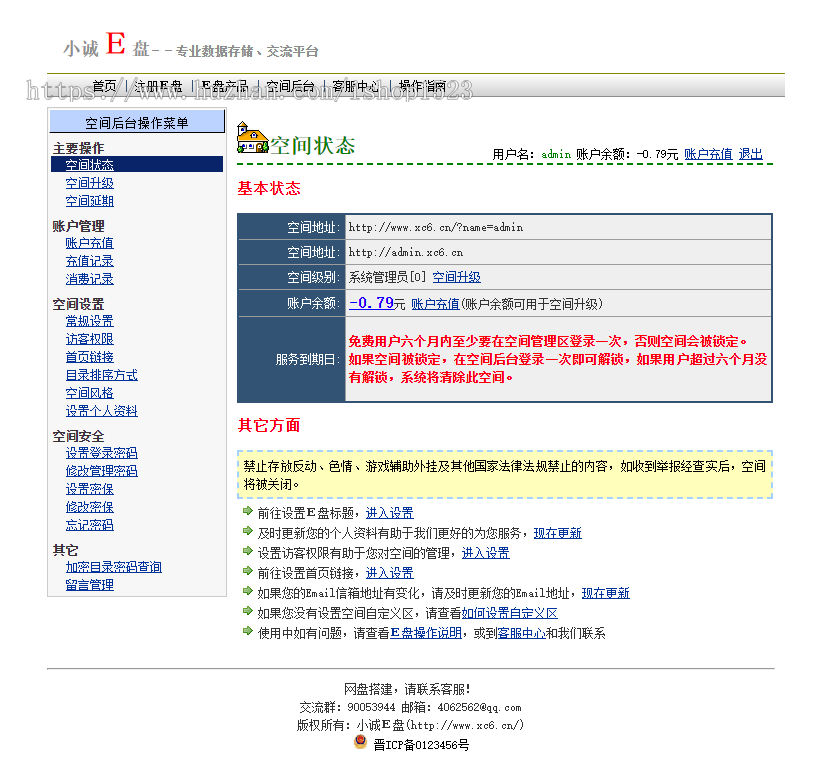Click the police badge icon near ICP number
Image resolution: width=833 pixels, height=784 pixels.
tap(360, 742)
